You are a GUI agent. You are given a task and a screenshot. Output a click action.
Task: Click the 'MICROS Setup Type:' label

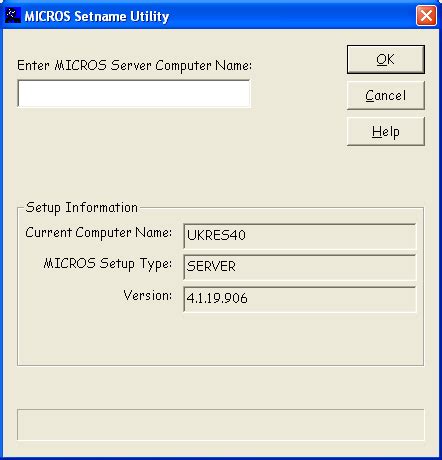tap(108, 264)
